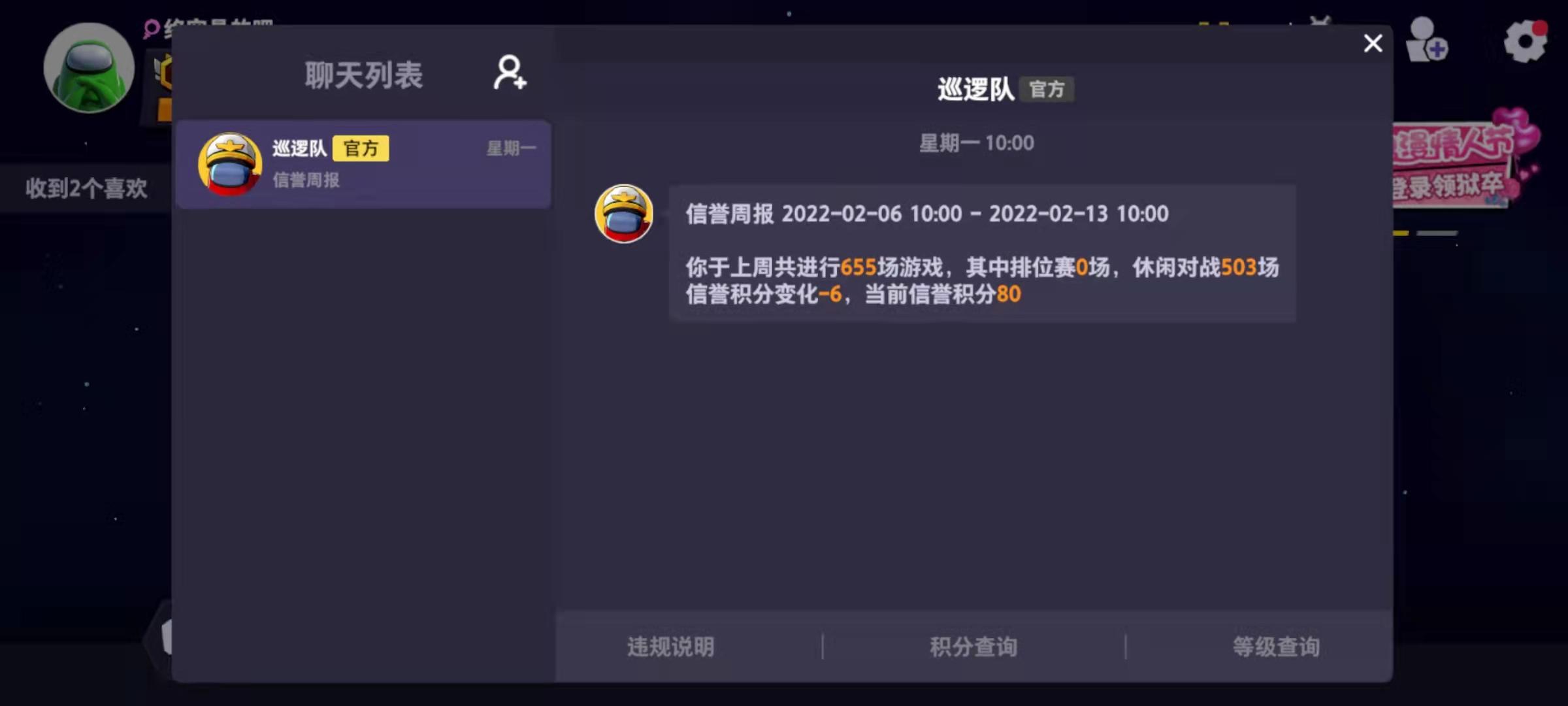The image size is (1568, 706).
Task: Click the 收到2个喜欢 notification
Action: click(x=86, y=188)
